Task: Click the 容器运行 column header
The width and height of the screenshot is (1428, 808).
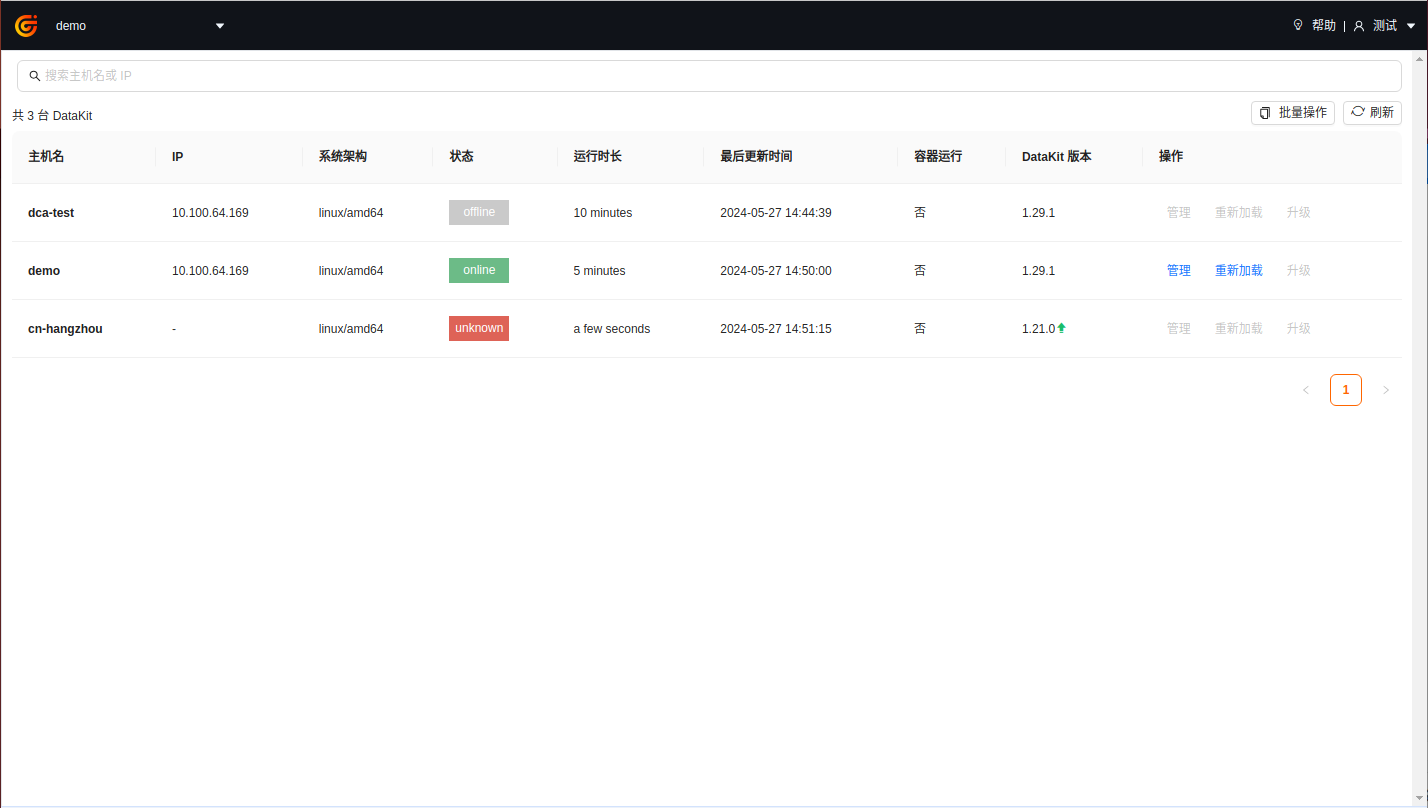Action: 938,157
